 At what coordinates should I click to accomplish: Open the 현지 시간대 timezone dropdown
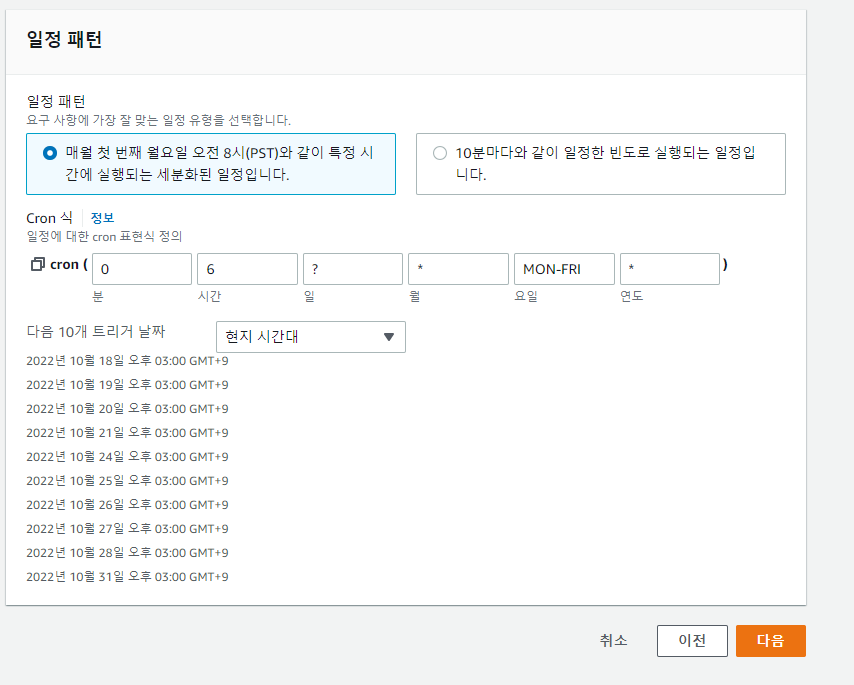coord(310,337)
